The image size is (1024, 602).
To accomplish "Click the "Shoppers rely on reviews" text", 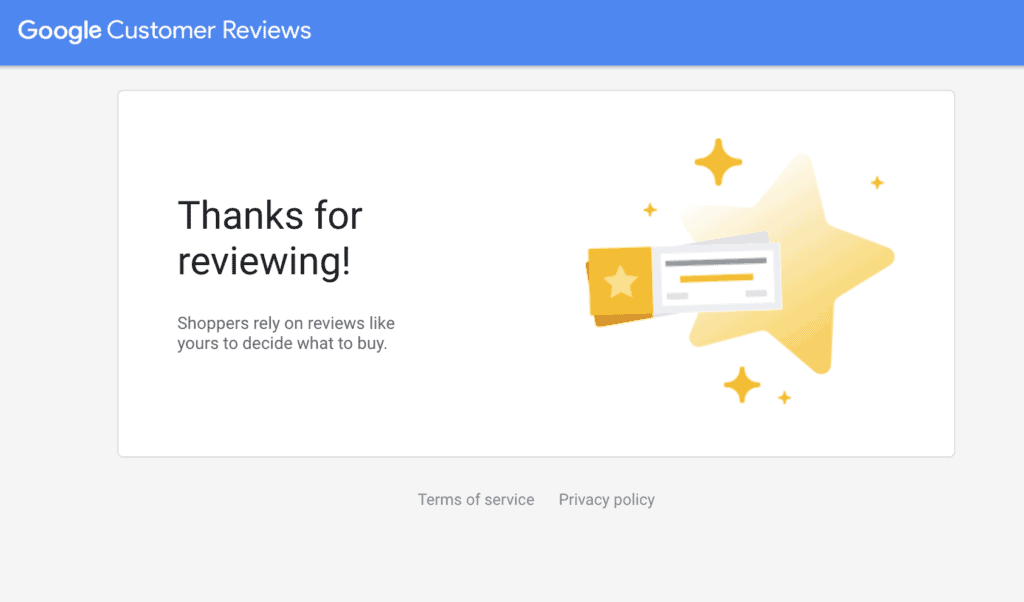I will tap(285, 333).
